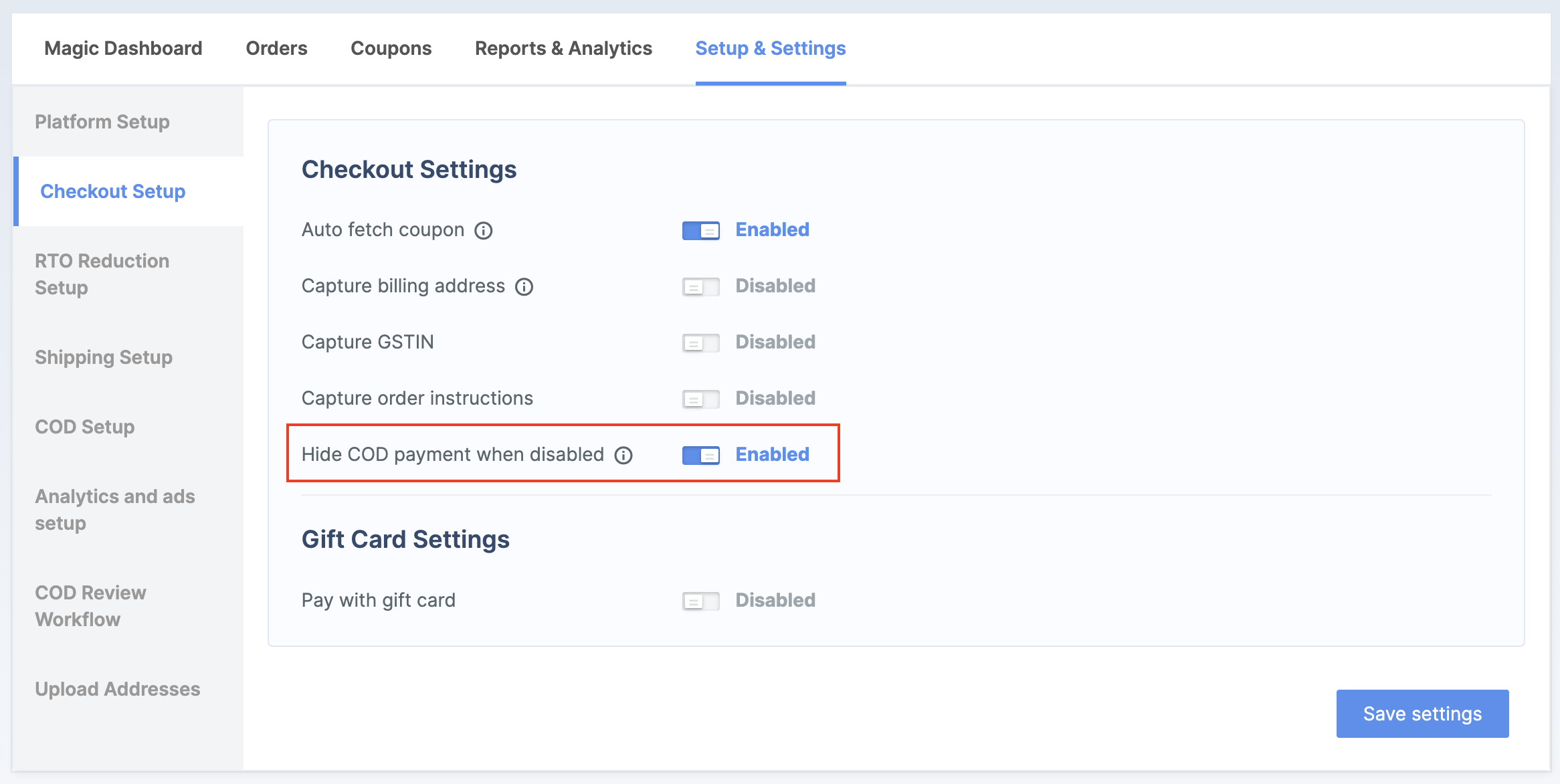Expand Shipping Setup section
Image resolution: width=1560 pixels, height=784 pixels.
[x=105, y=357]
